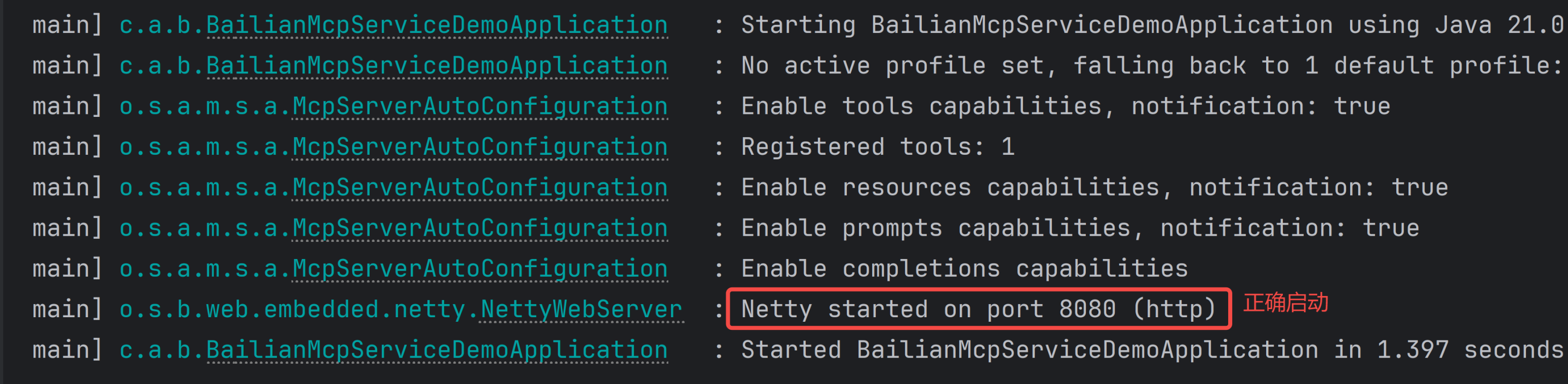
Task: Click the red '正确启动' annotation label
Action: coord(1285,303)
